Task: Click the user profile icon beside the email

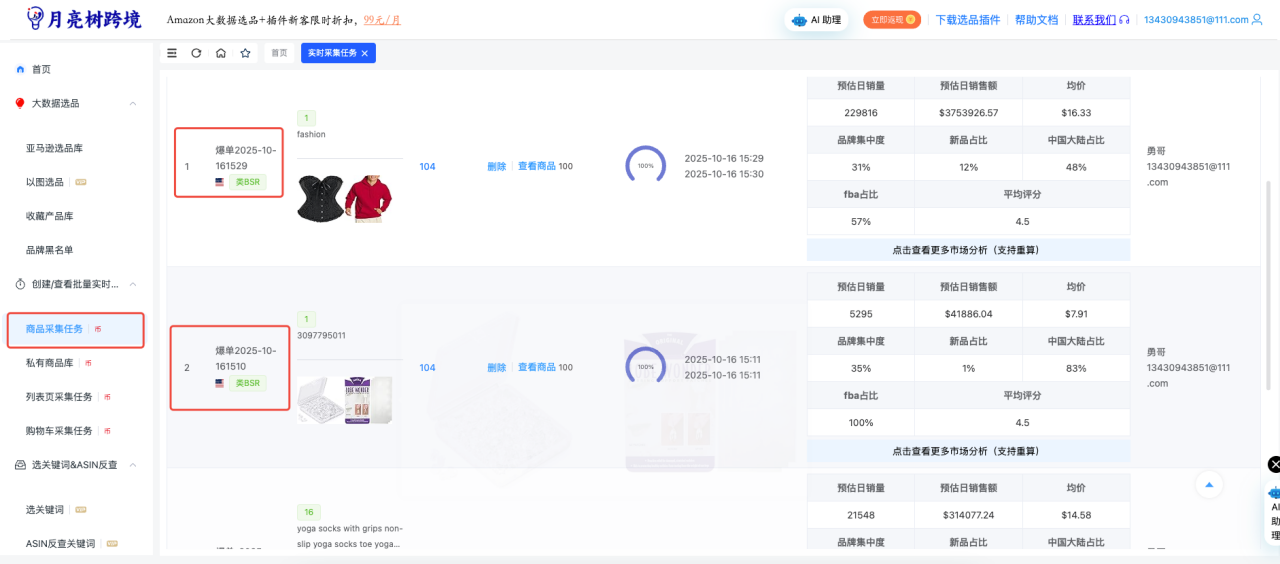Action: pyautogui.click(x=1257, y=20)
